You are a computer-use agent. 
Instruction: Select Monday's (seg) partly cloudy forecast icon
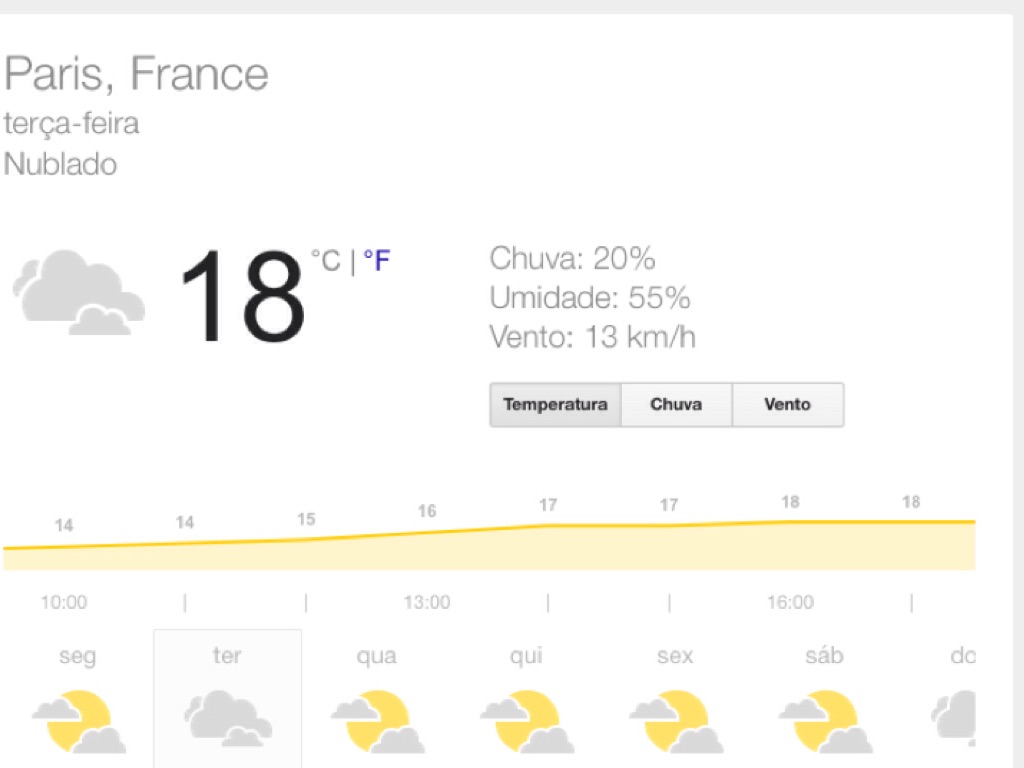click(78, 720)
